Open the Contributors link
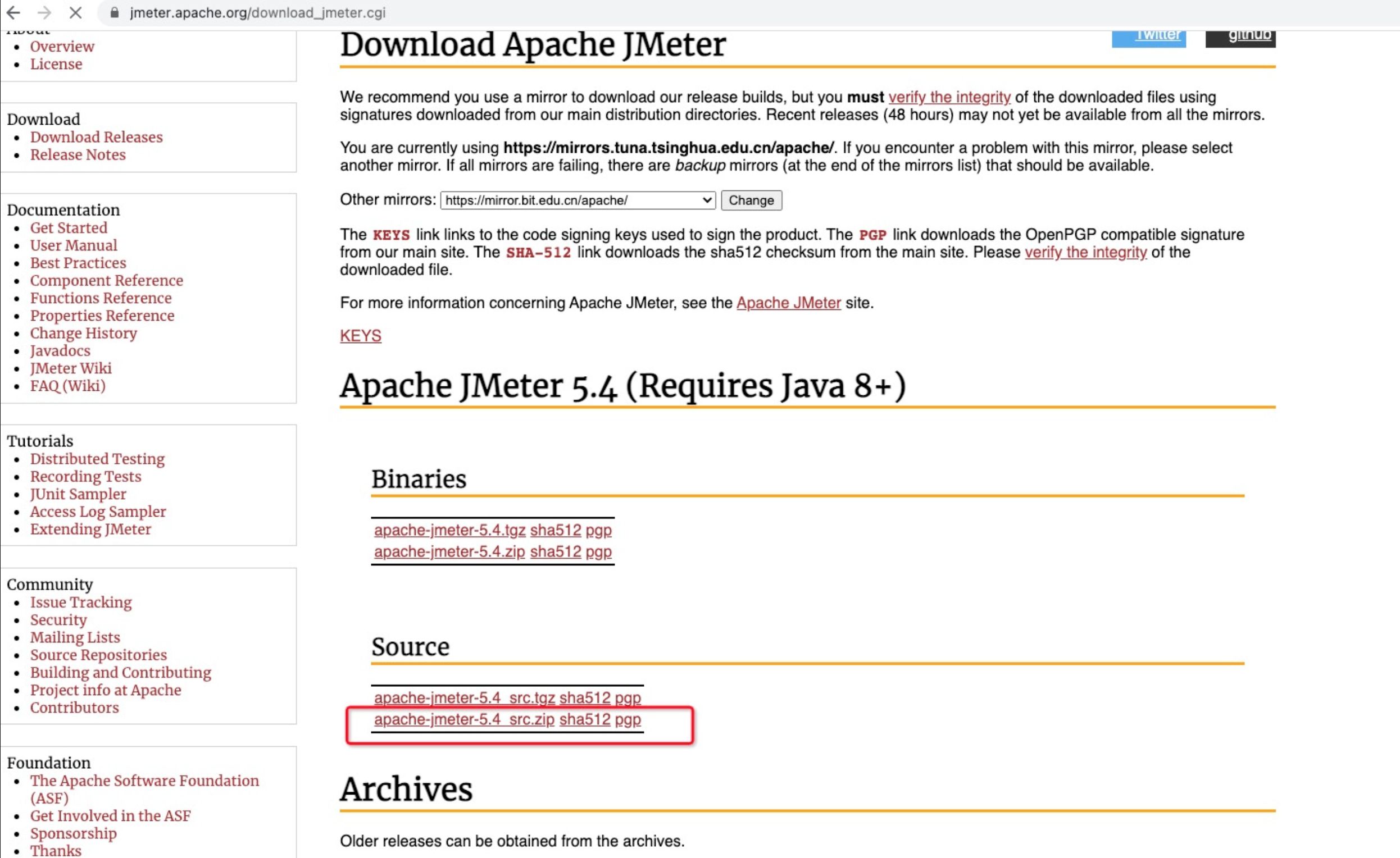The height and width of the screenshot is (858, 1400). pos(74,709)
